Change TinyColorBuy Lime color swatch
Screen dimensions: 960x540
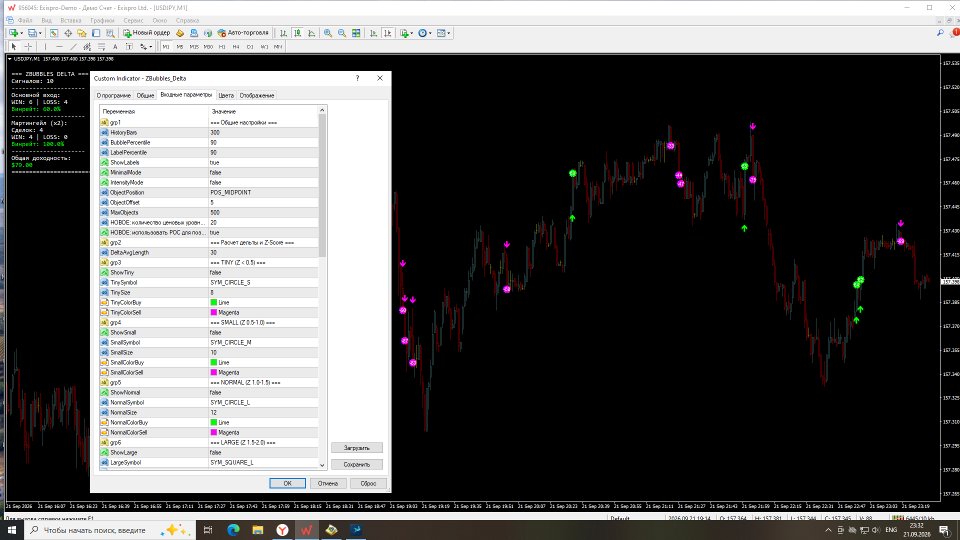(214, 302)
